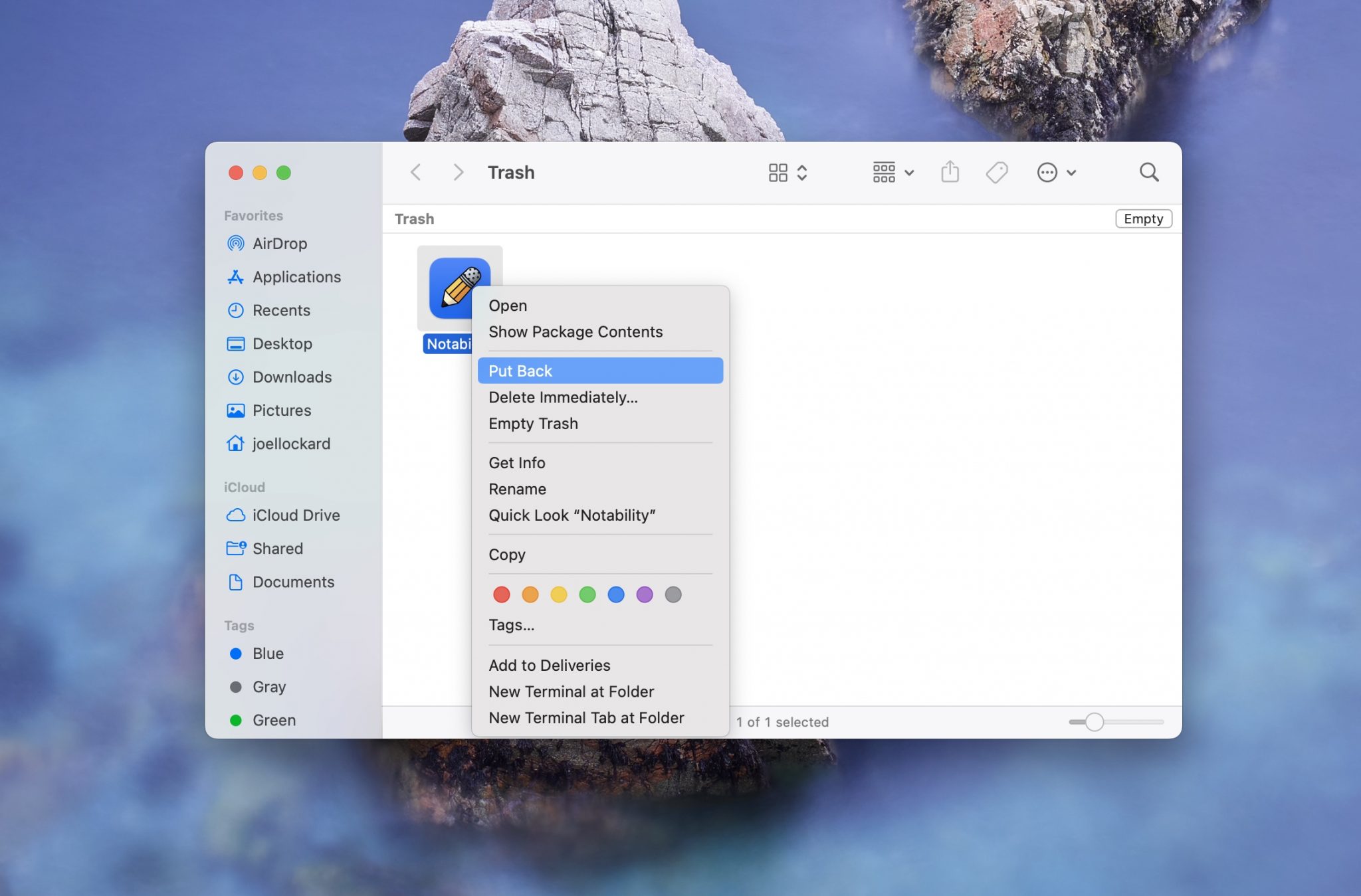This screenshot has height=896, width=1361.
Task: Click the Empty button top right
Action: [1143, 218]
